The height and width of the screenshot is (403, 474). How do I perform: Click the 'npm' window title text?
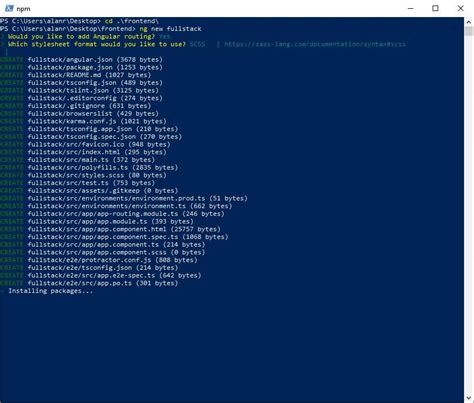pos(23,9)
